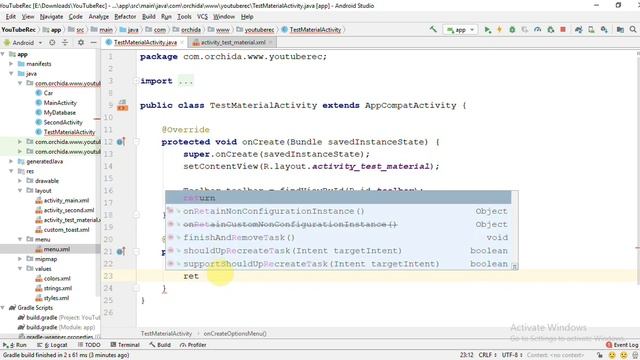640x360 pixels.
Task: Open colors.xml in values folder
Action: coord(57,278)
